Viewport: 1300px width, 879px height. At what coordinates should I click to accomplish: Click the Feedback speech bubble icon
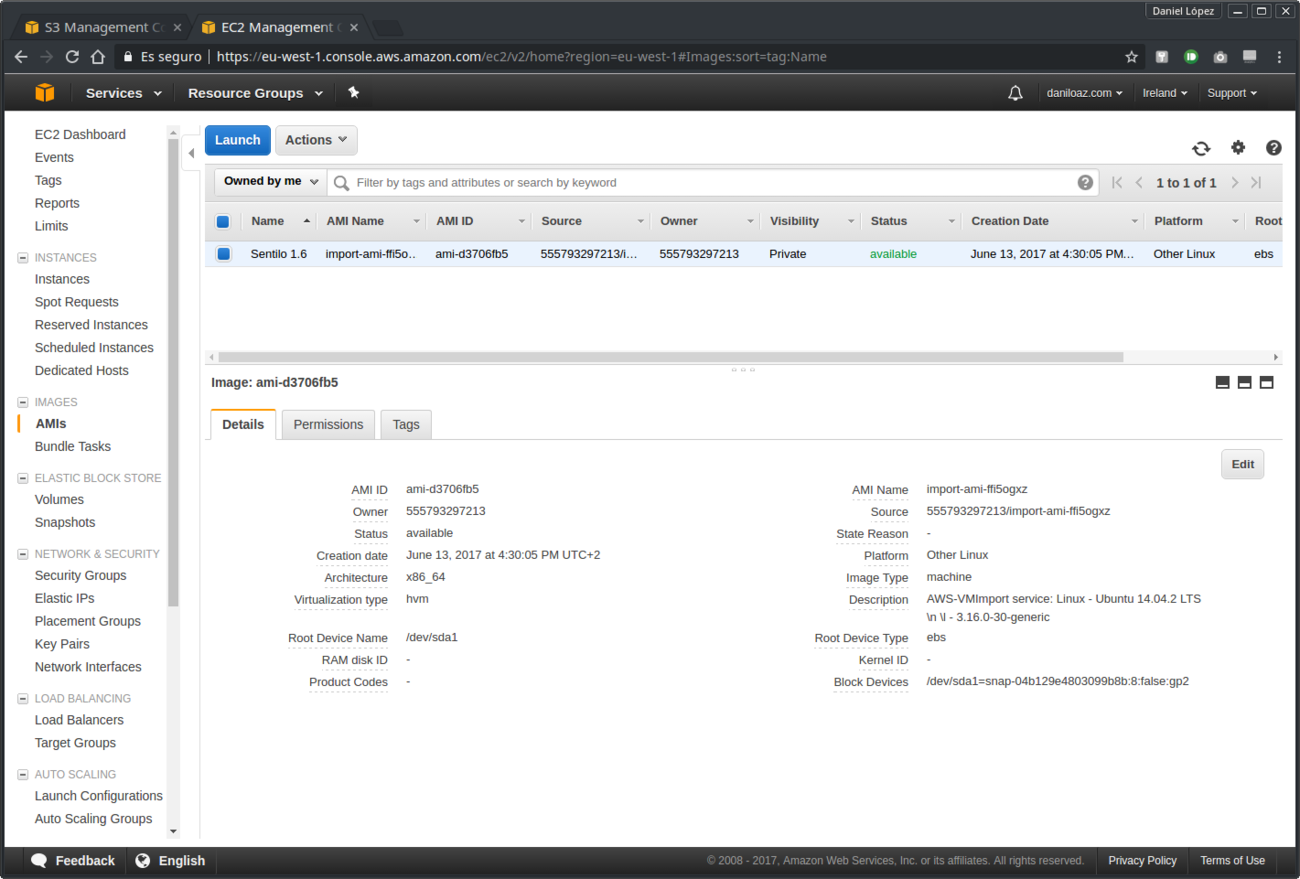(x=39, y=860)
